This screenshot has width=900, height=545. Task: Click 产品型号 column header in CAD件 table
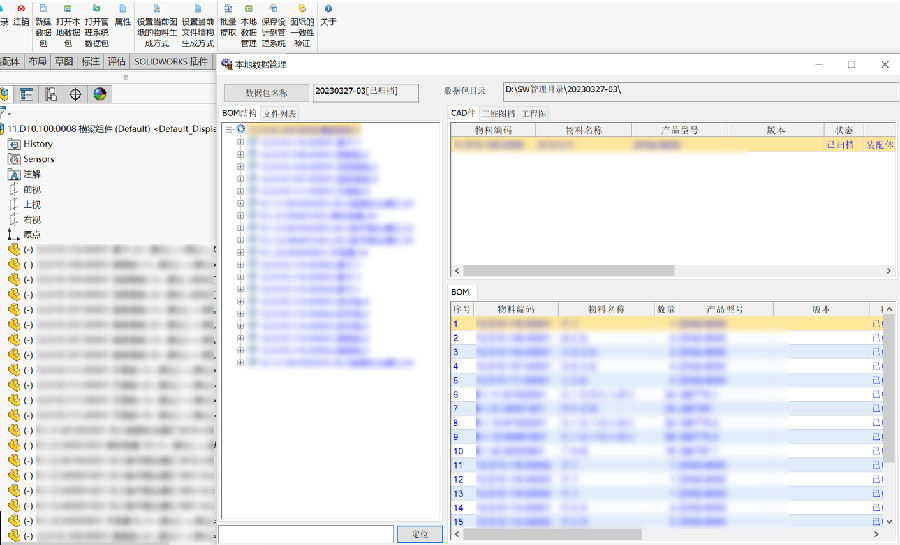click(x=680, y=130)
